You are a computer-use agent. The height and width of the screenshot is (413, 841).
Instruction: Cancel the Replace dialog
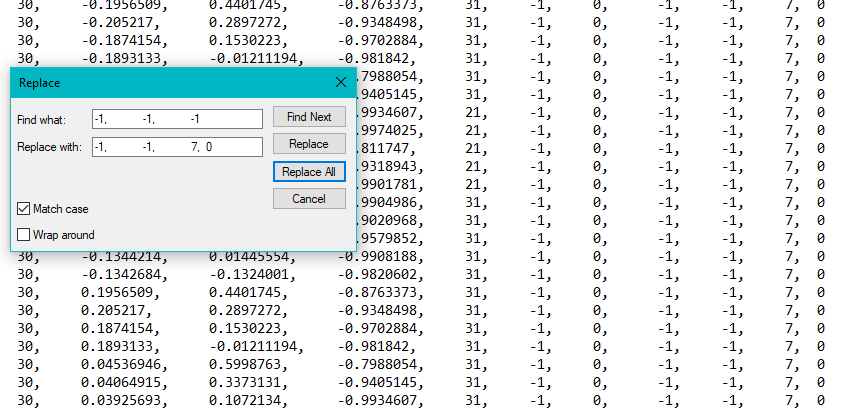click(x=309, y=199)
